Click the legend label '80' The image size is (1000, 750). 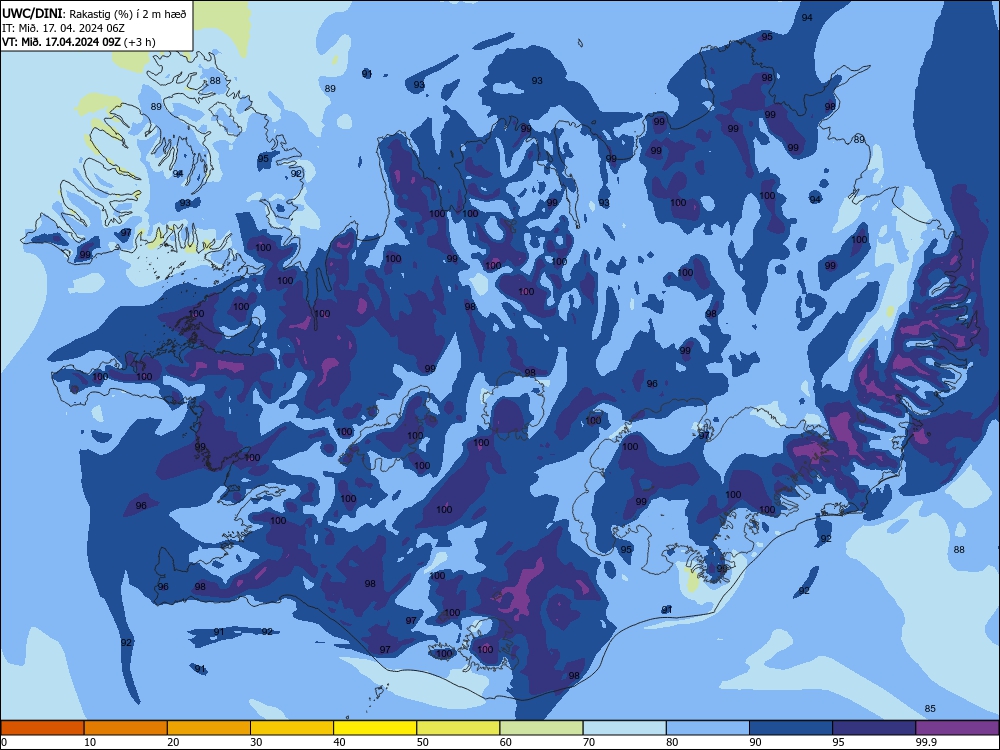673,742
